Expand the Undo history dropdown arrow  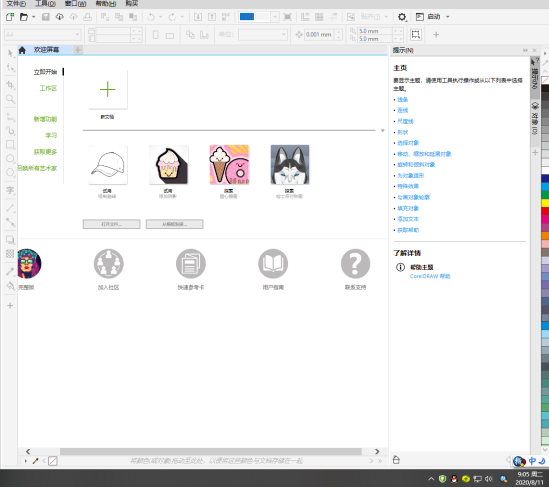(160, 17)
